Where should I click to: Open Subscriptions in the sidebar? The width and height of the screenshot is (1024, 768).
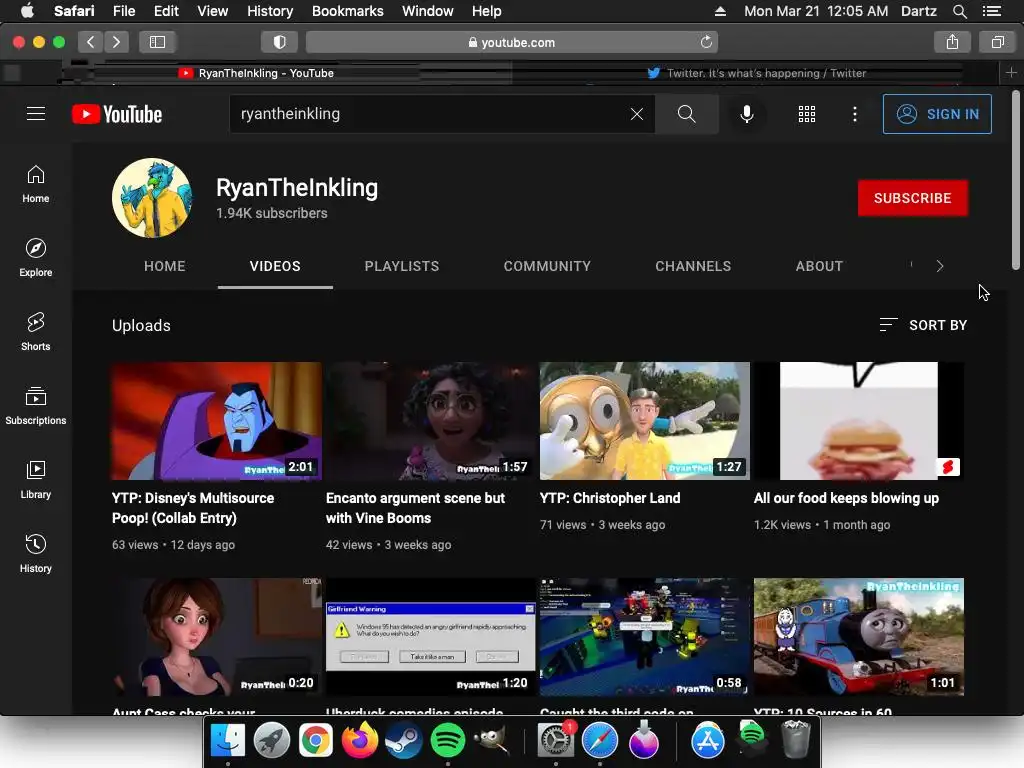36,406
